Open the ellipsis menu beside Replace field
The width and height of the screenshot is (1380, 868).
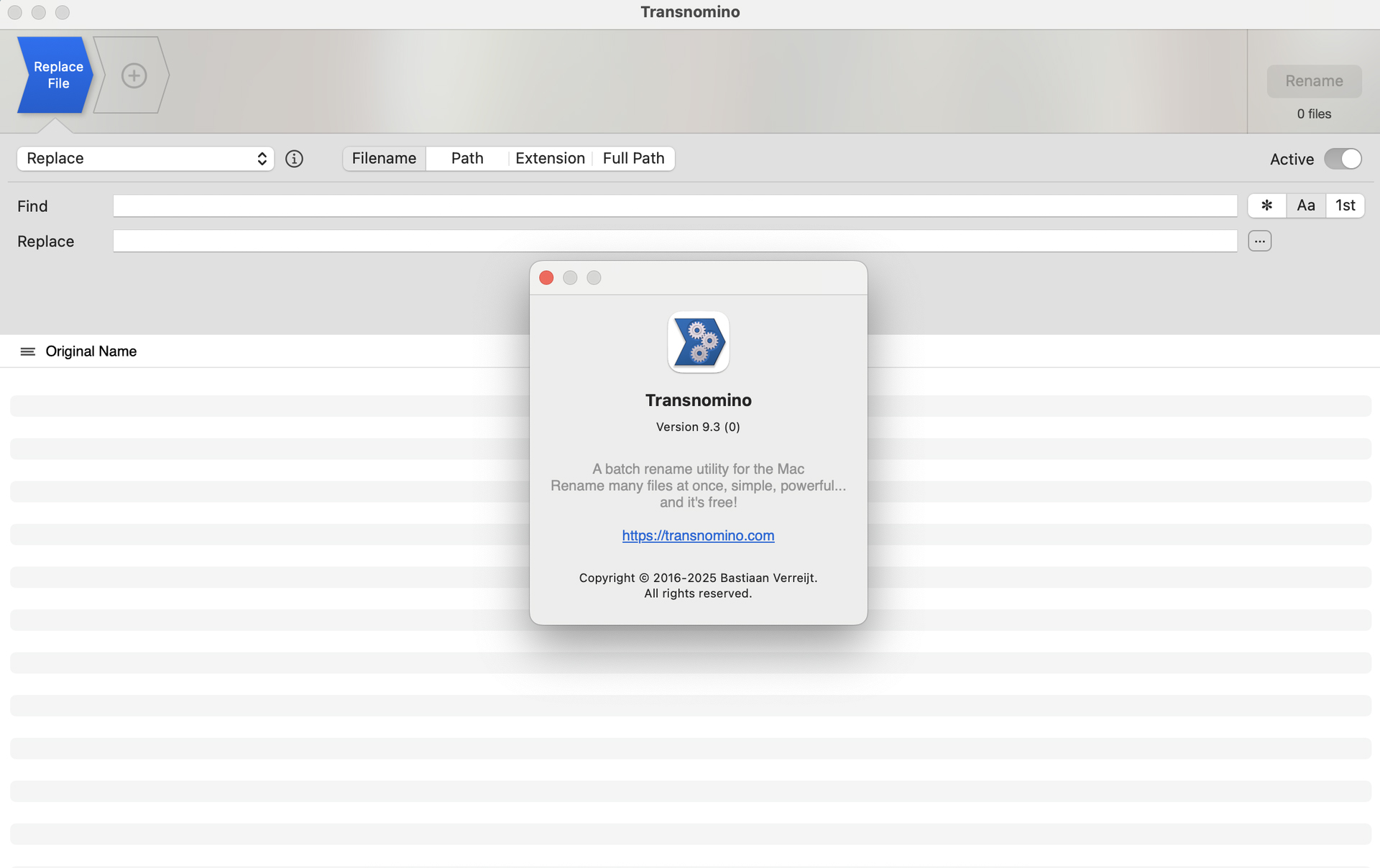click(x=1259, y=241)
